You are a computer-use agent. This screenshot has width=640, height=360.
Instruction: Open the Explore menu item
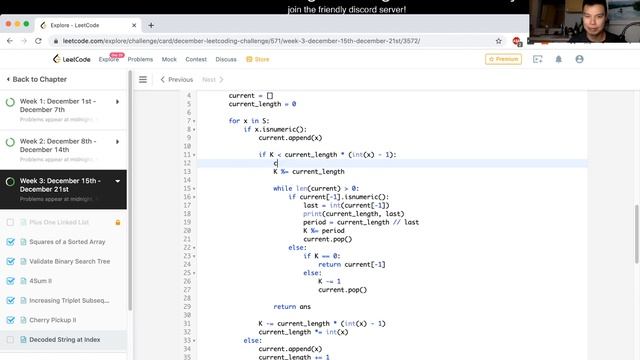click(109, 59)
